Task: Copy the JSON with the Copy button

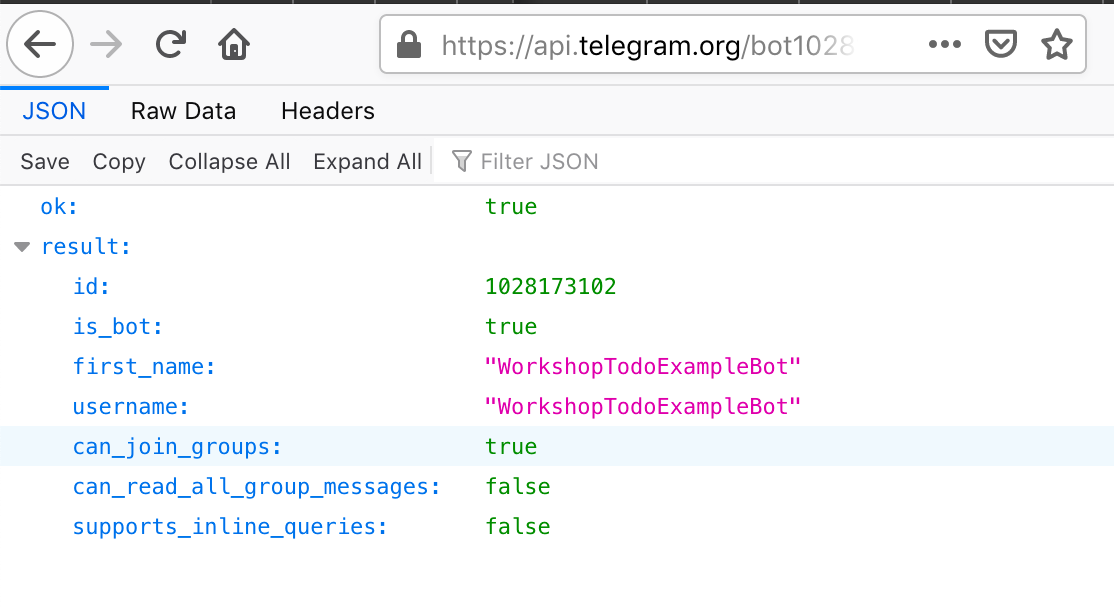Action: (x=119, y=162)
